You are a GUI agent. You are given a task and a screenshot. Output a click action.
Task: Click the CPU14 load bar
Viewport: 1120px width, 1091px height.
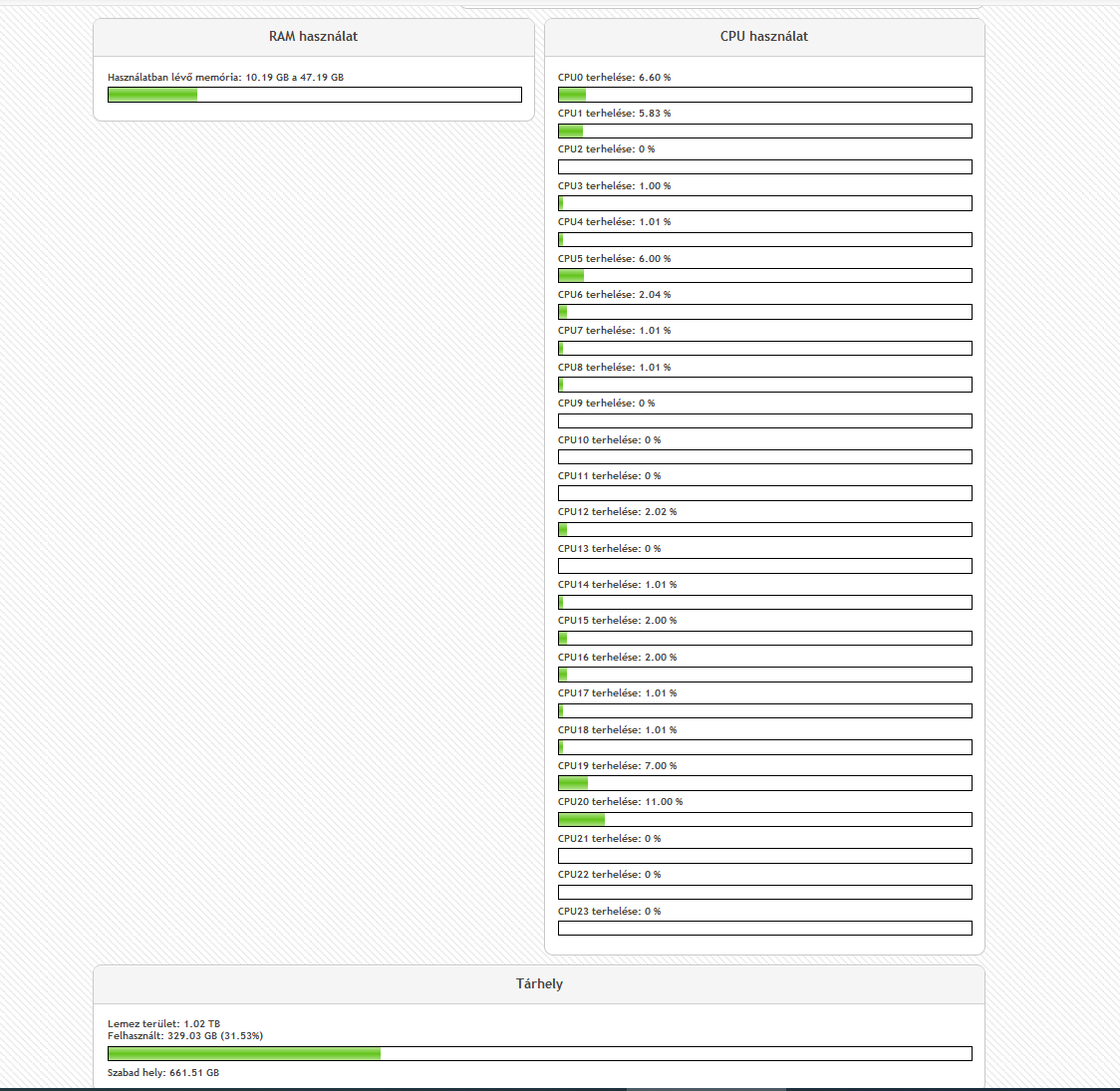click(765, 603)
